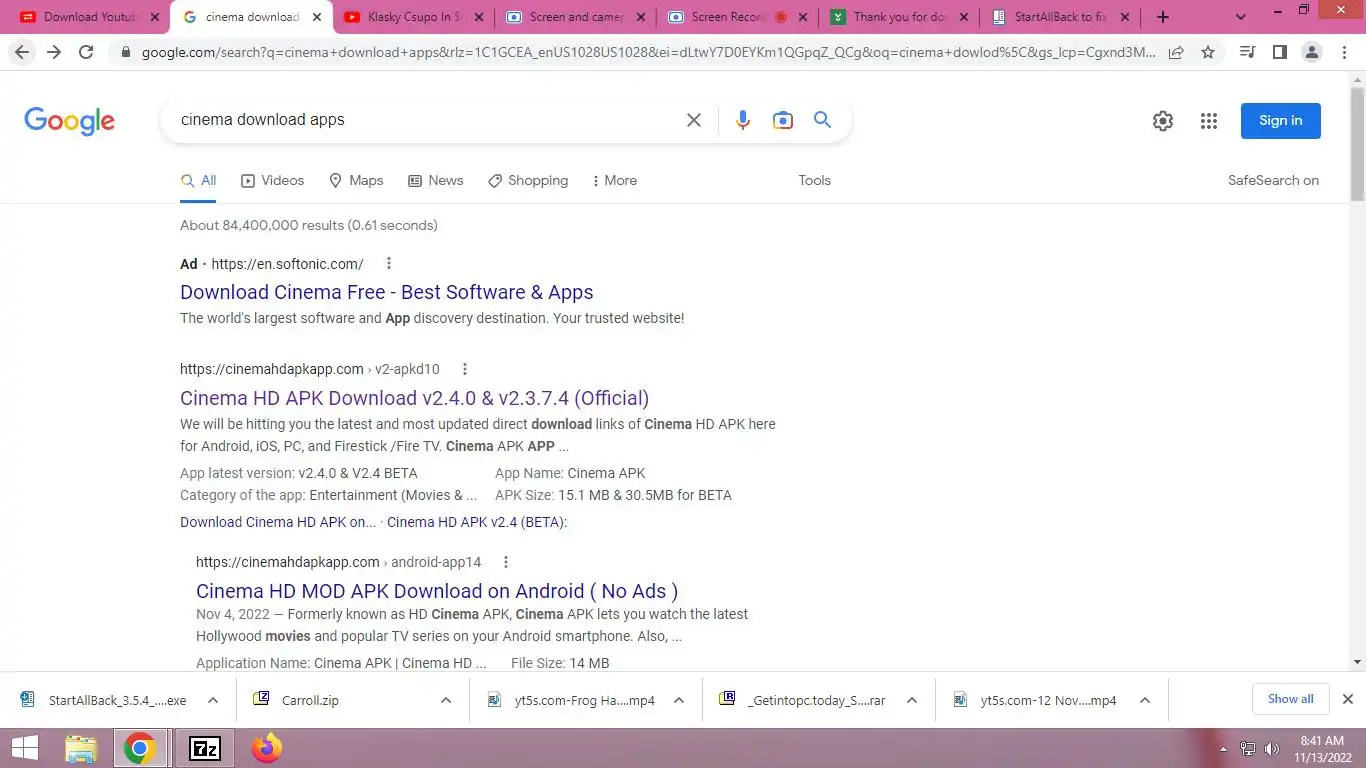Search by image with camera icon
This screenshot has width=1366, height=768.
tap(782, 120)
